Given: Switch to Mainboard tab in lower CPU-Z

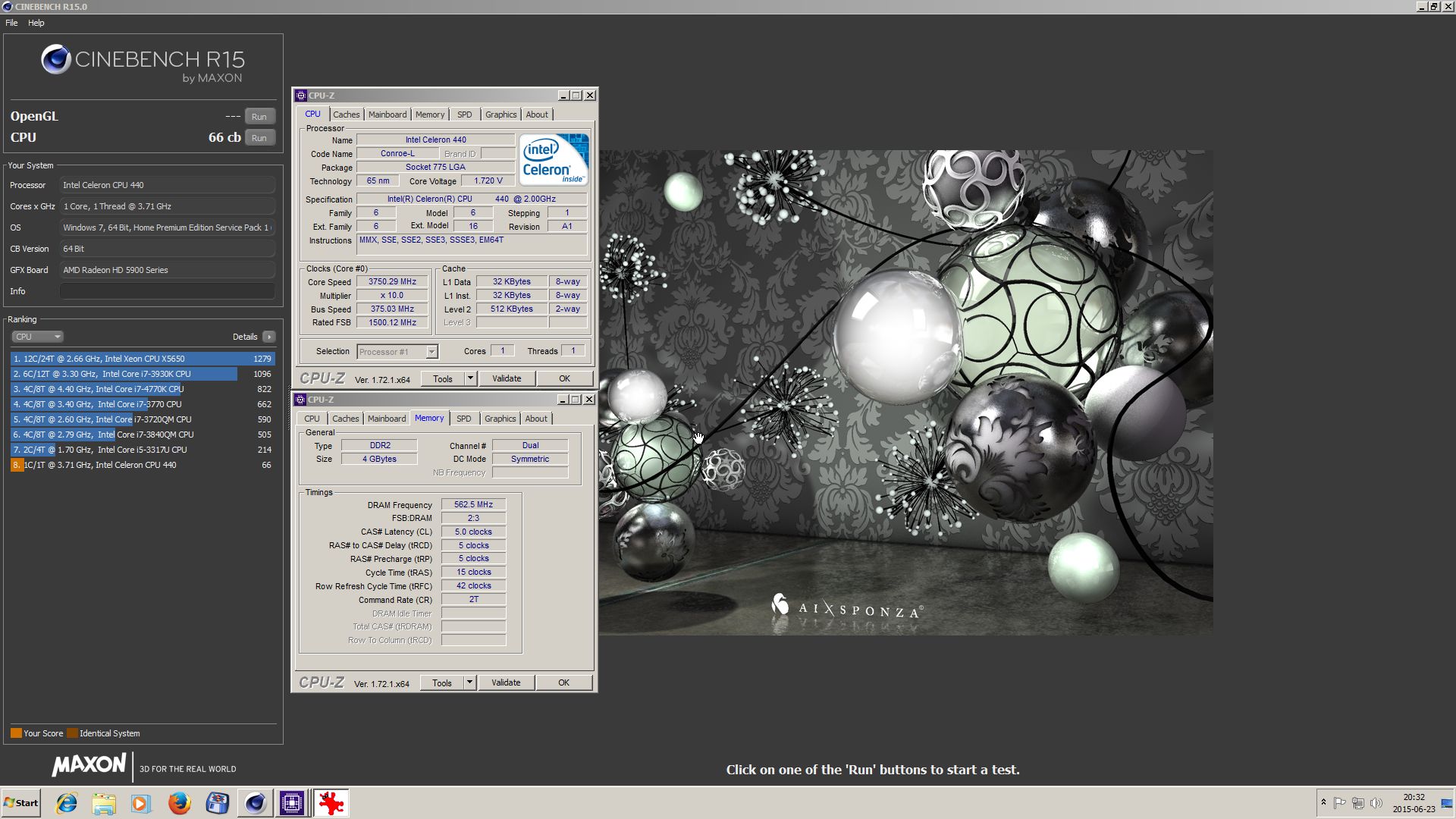Looking at the screenshot, I should click(x=387, y=419).
